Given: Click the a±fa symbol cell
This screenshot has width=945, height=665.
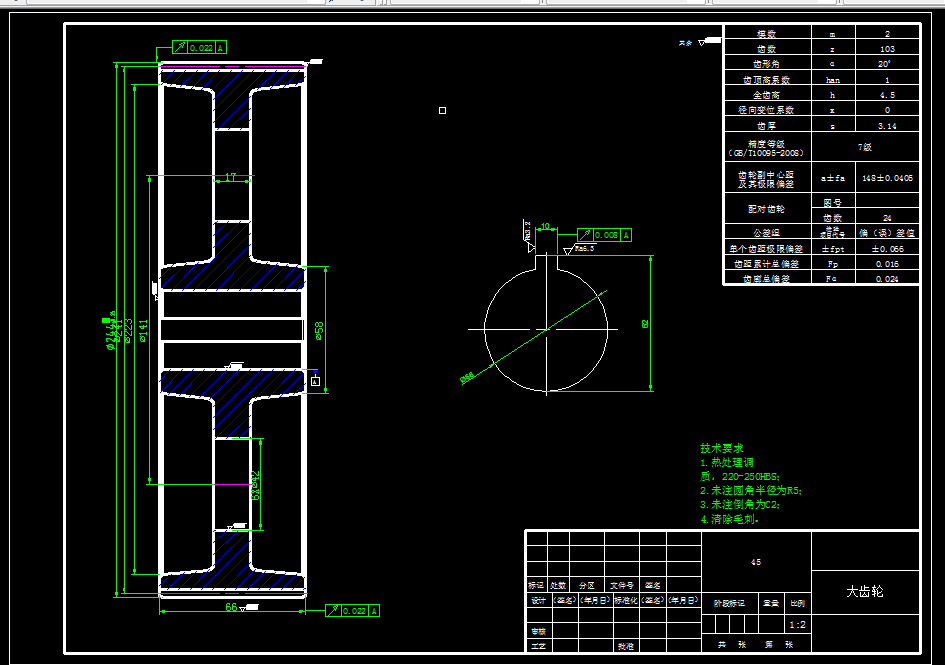Looking at the screenshot, I should tap(833, 178).
